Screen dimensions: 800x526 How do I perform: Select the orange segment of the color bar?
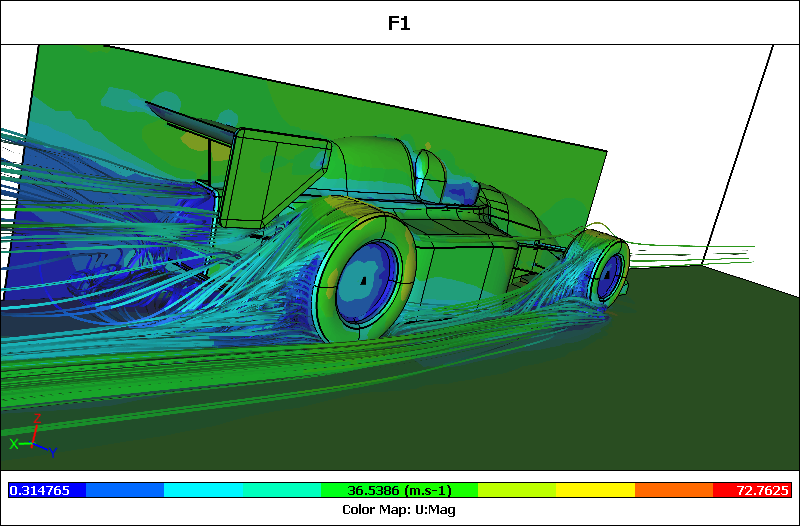pyautogui.click(x=673, y=491)
